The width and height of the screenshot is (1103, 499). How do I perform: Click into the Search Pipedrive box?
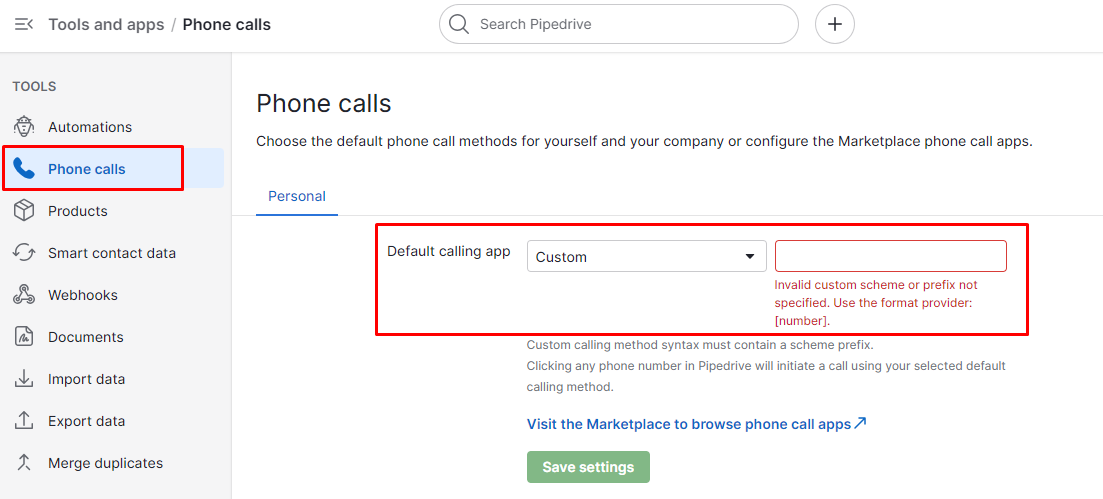618,24
